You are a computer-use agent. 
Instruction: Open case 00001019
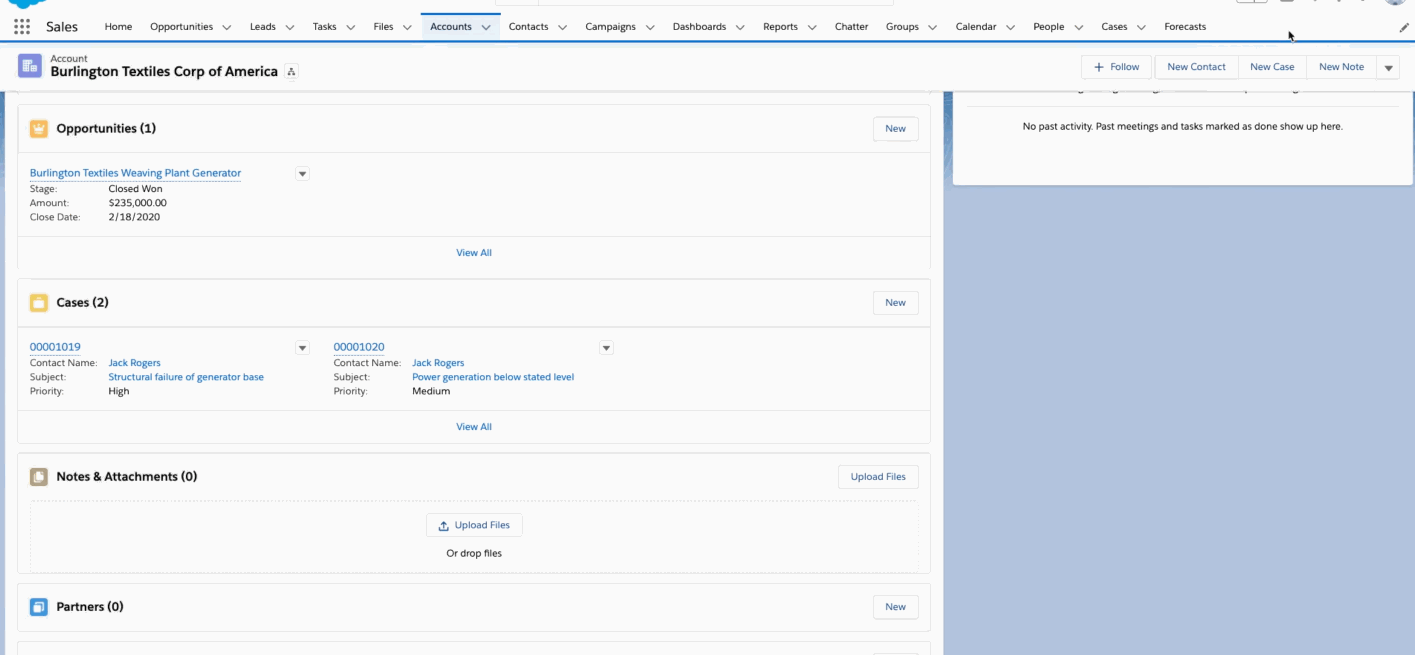(x=54, y=346)
